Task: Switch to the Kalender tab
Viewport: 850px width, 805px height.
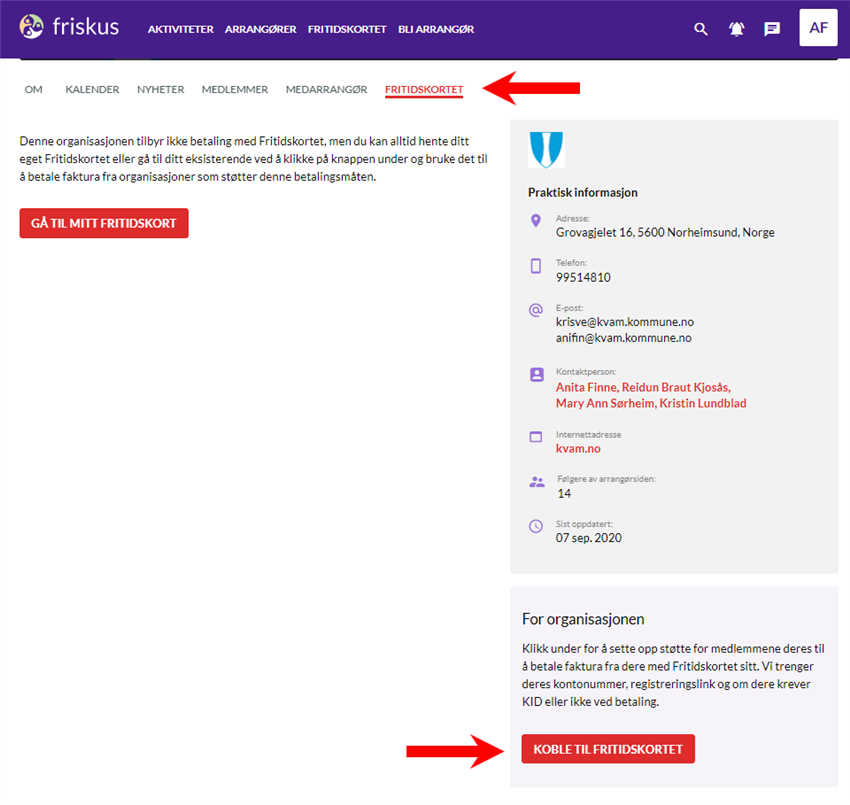Action: (x=92, y=89)
